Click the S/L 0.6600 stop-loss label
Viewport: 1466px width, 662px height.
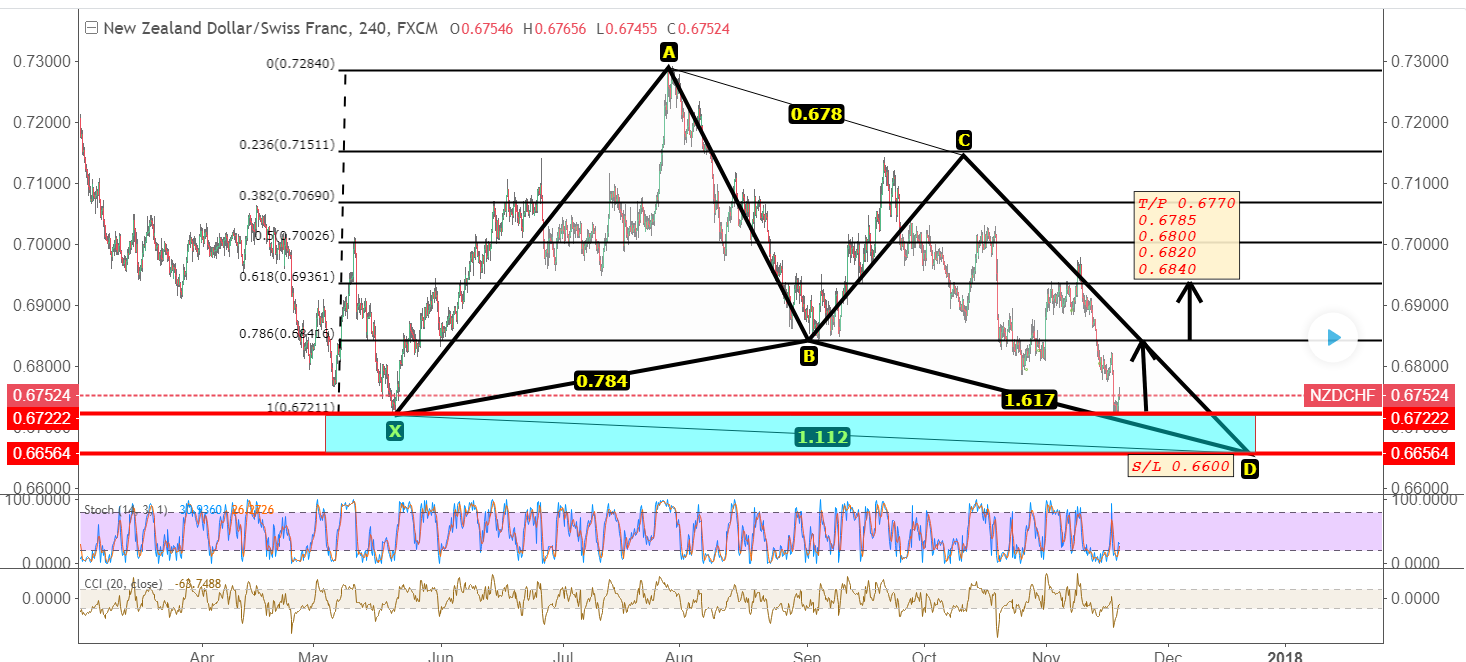[1180, 464]
